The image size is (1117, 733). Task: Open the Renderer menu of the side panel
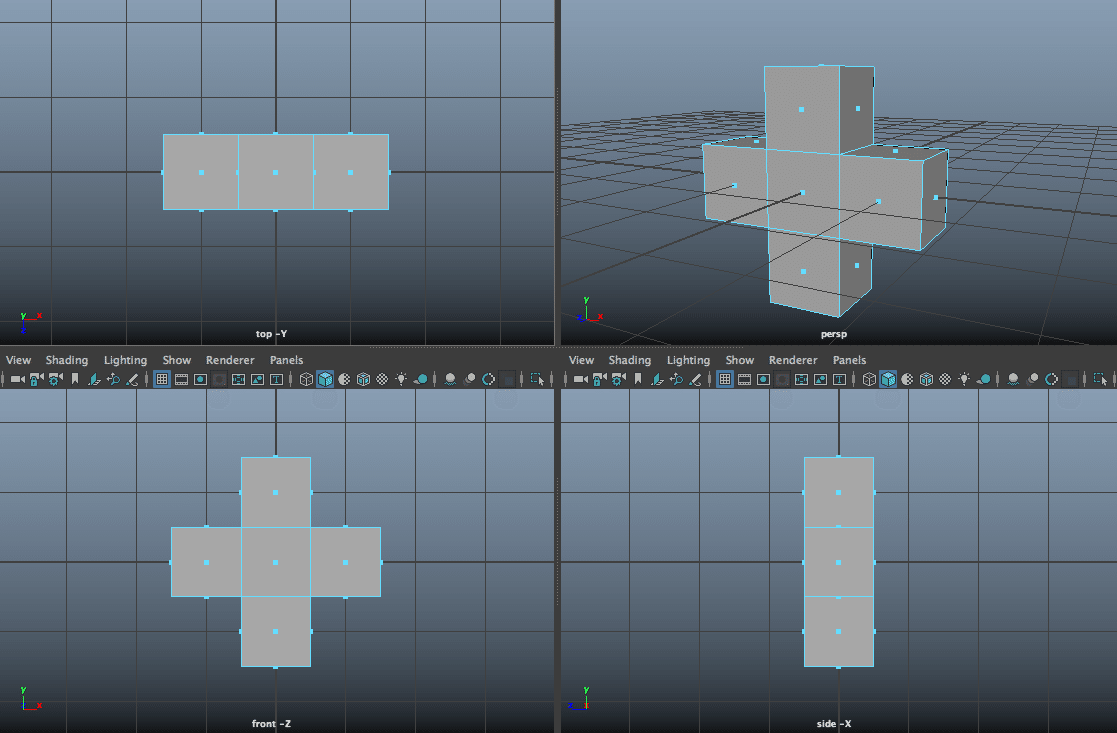click(x=793, y=360)
